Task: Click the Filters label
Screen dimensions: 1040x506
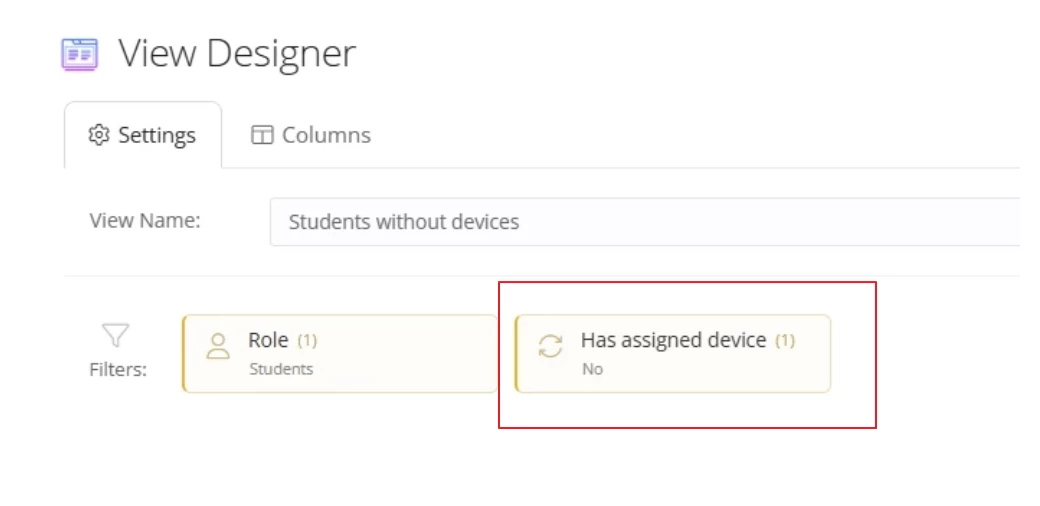Action: pos(118,369)
